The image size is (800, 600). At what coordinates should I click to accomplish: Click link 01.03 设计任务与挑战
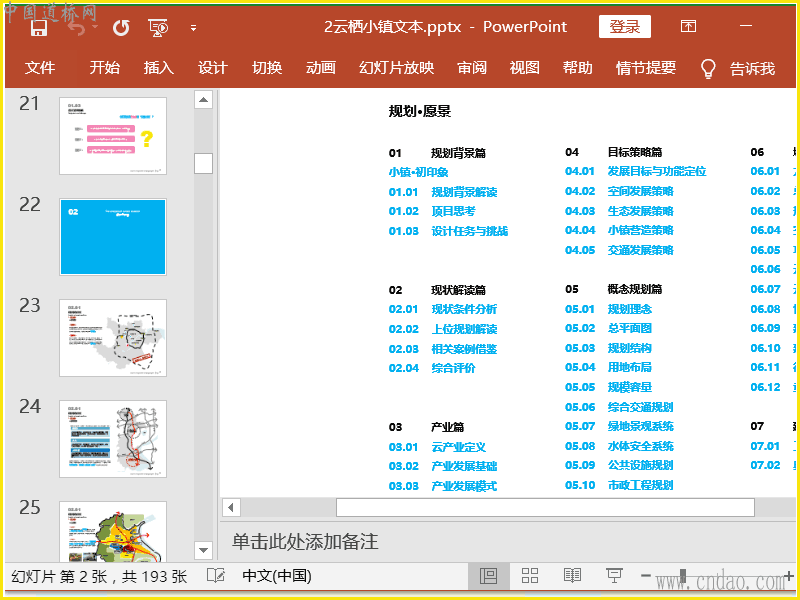click(x=448, y=231)
